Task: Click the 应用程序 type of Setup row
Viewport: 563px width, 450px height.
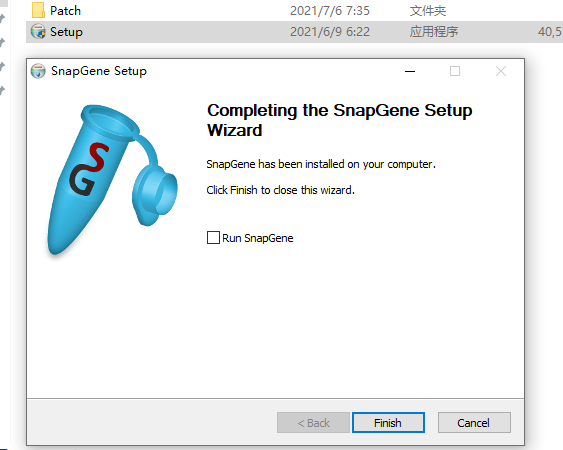Action: point(434,32)
